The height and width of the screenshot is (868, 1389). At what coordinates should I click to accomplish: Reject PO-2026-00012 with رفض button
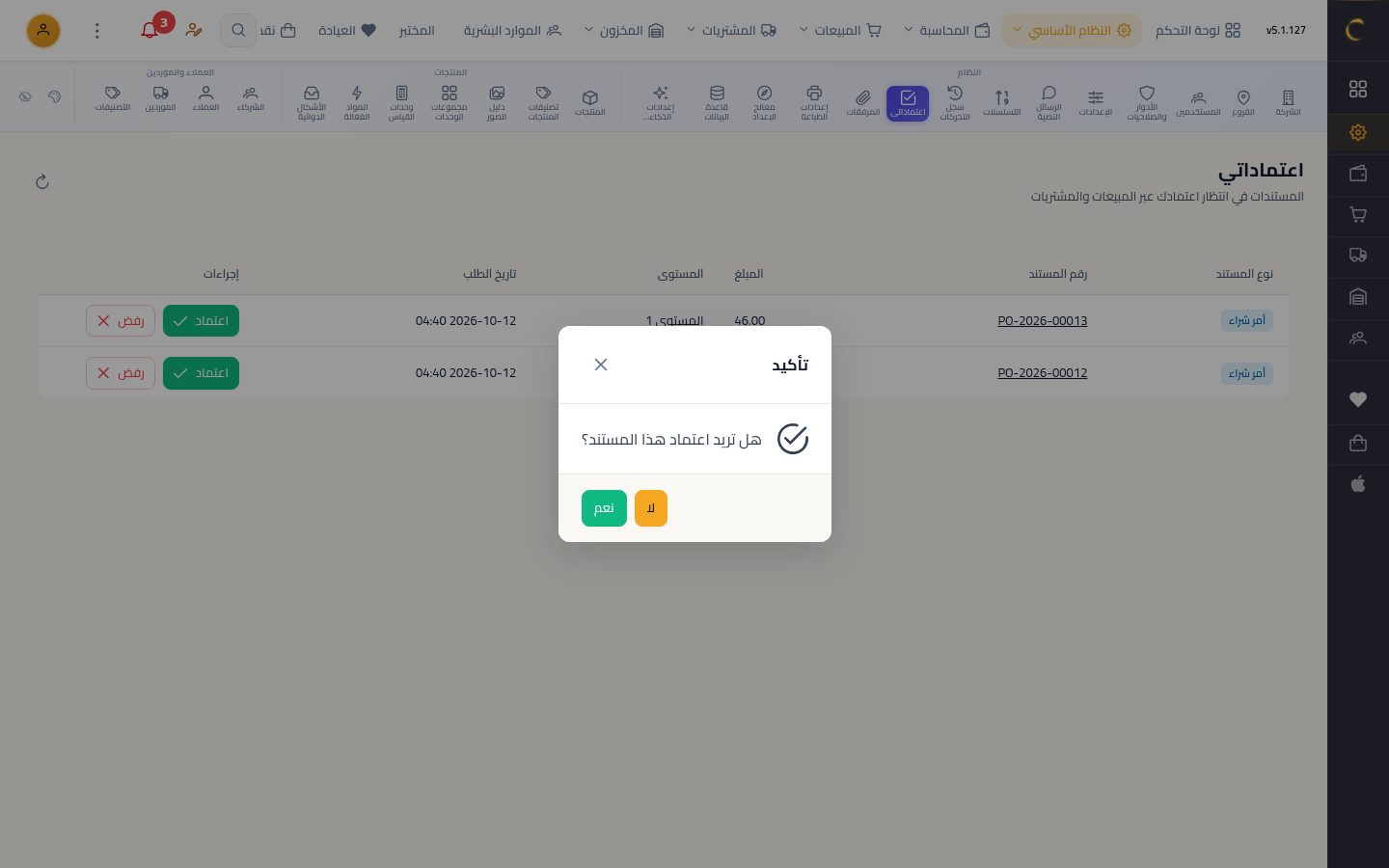pyautogui.click(x=121, y=372)
